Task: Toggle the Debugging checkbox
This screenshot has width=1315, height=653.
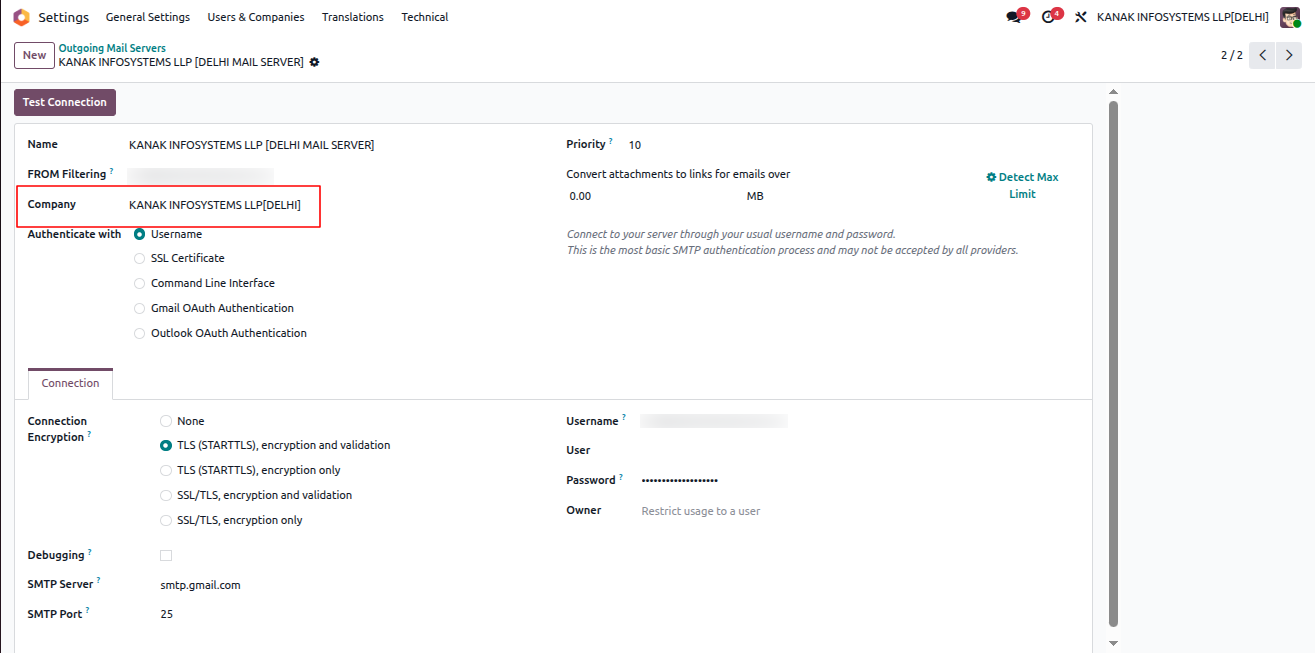Action: point(166,555)
